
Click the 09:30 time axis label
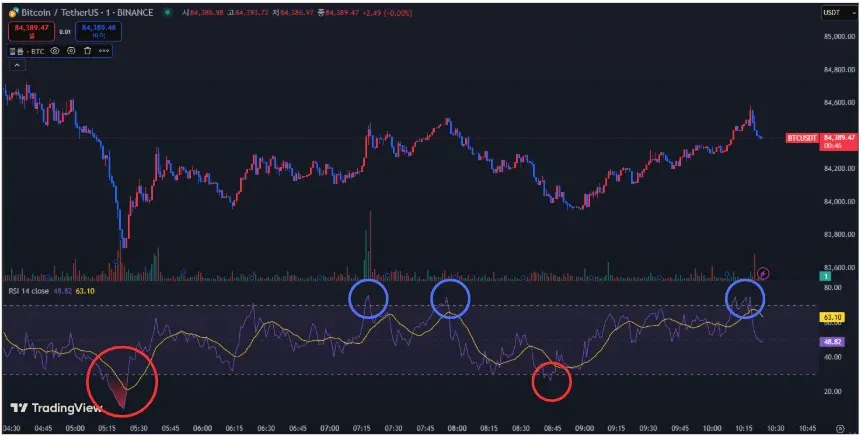click(x=648, y=428)
